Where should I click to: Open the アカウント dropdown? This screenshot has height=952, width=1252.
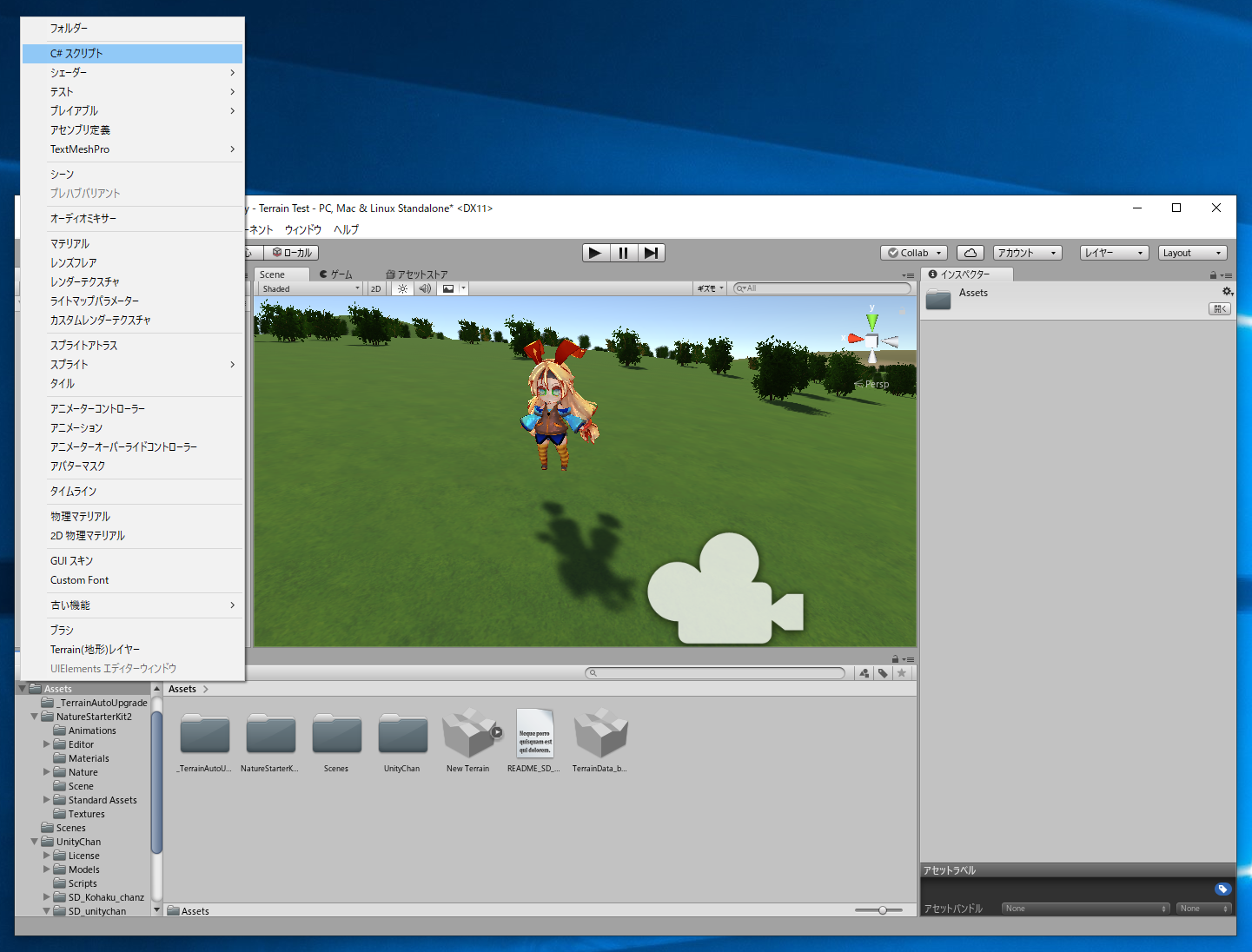coord(1028,253)
